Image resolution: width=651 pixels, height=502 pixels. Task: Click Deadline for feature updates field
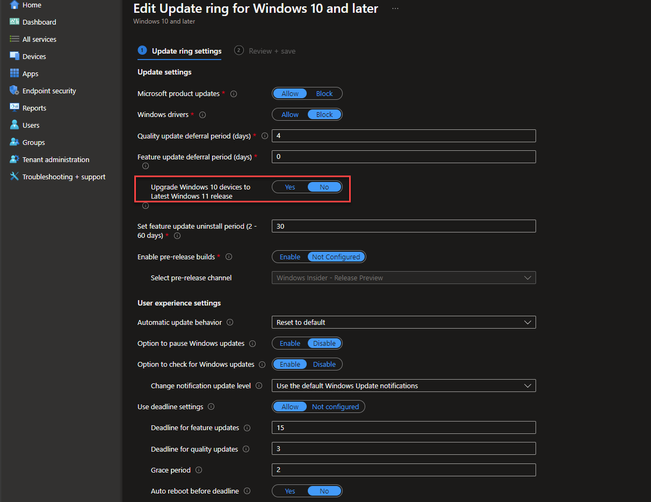(x=404, y=428)
